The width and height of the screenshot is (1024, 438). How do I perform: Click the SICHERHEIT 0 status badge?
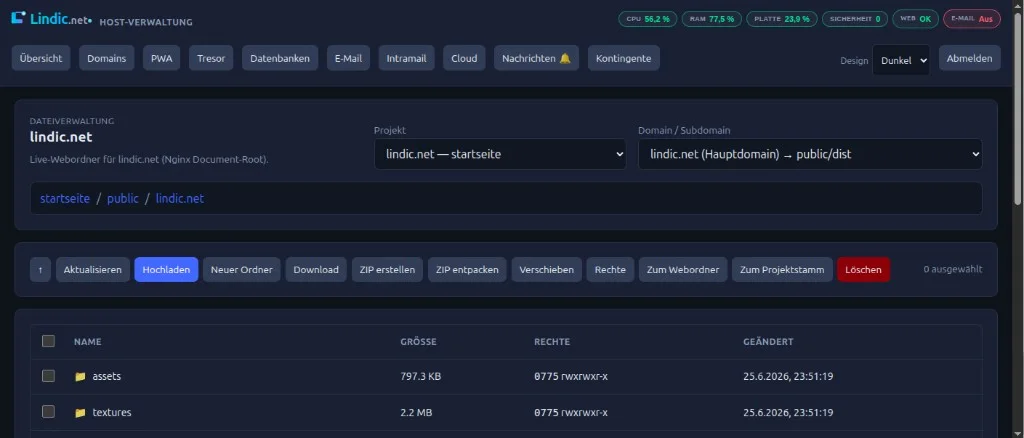(855, 19)
